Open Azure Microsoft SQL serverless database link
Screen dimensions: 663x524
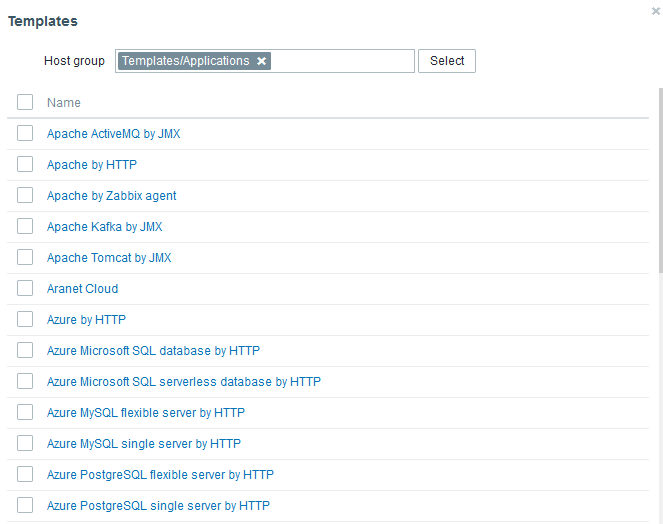184,382
